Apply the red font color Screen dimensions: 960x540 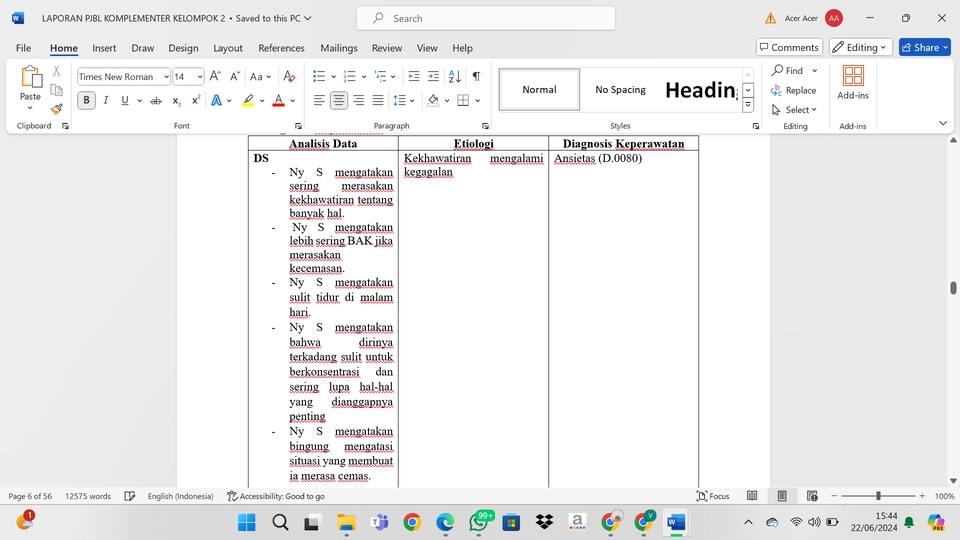pos(279,100)
